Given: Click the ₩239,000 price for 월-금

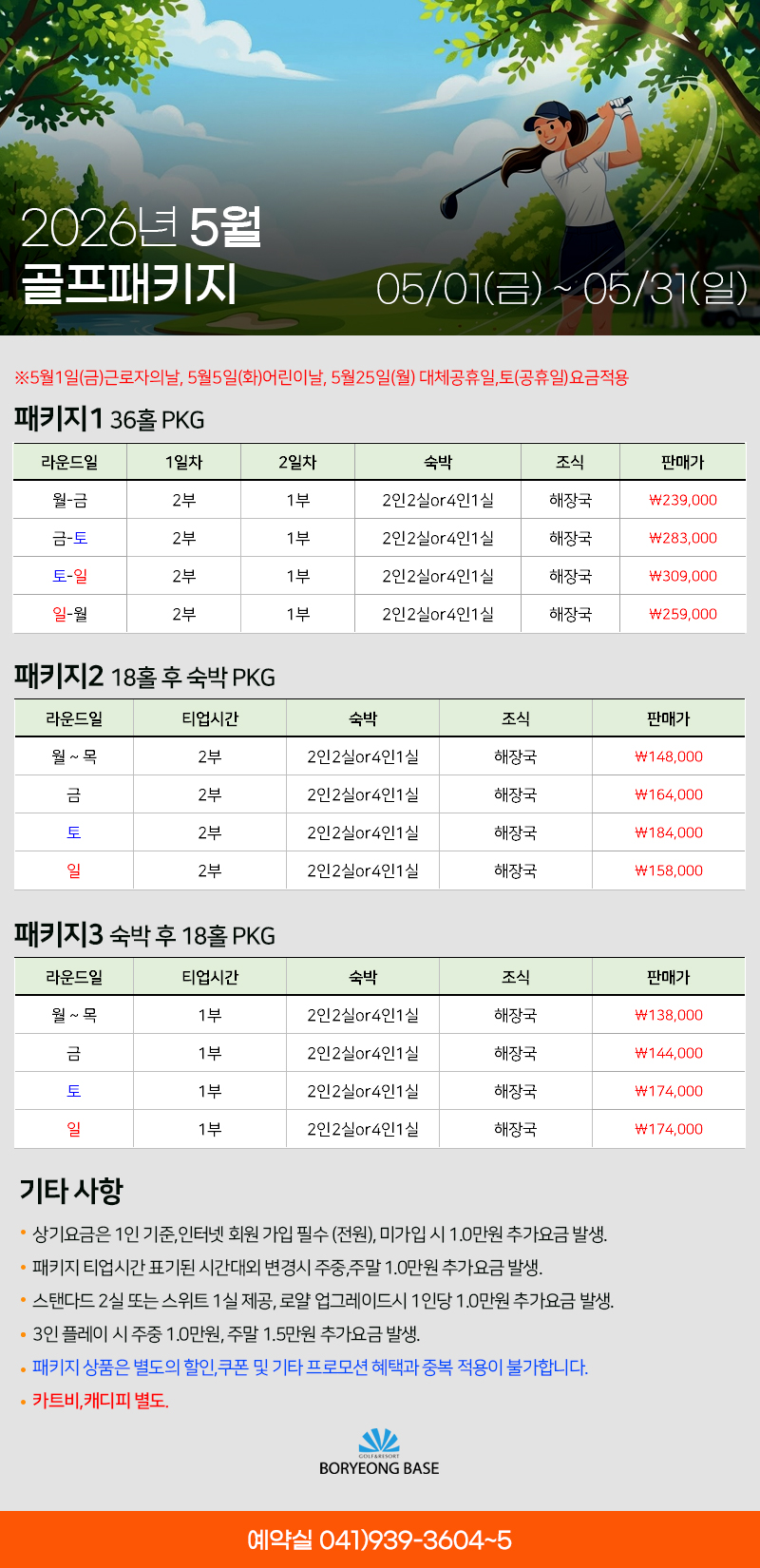Looking at the screenshot, I should coord(683,500).
